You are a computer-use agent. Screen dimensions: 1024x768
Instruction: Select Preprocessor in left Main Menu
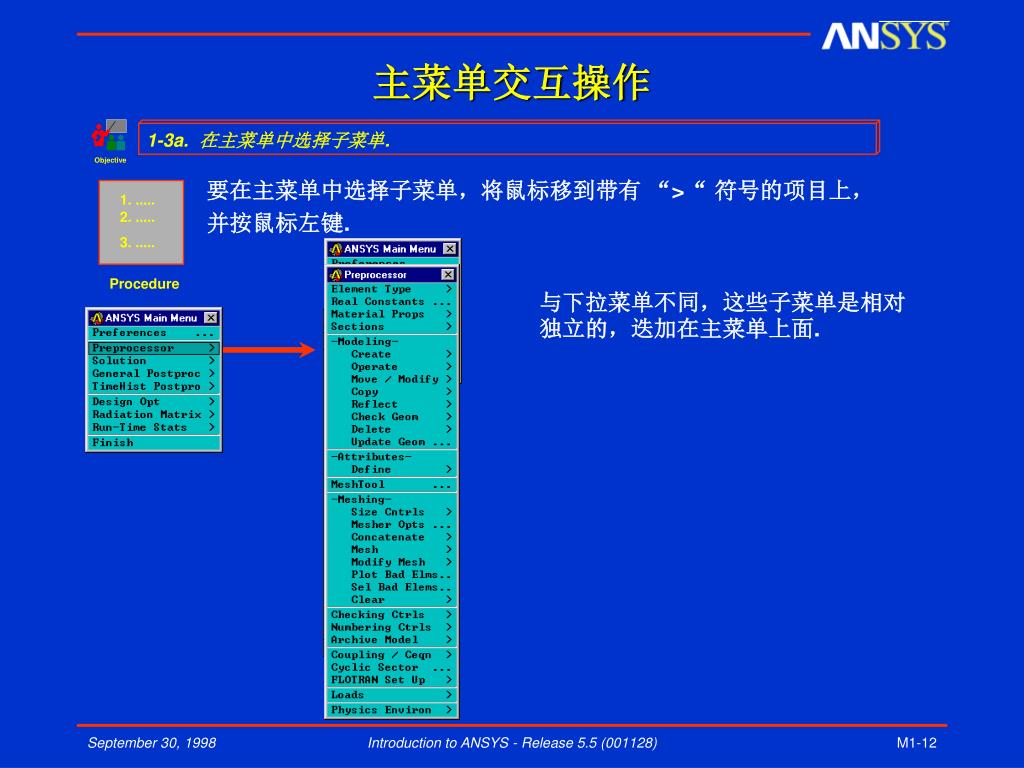(153, 348)
